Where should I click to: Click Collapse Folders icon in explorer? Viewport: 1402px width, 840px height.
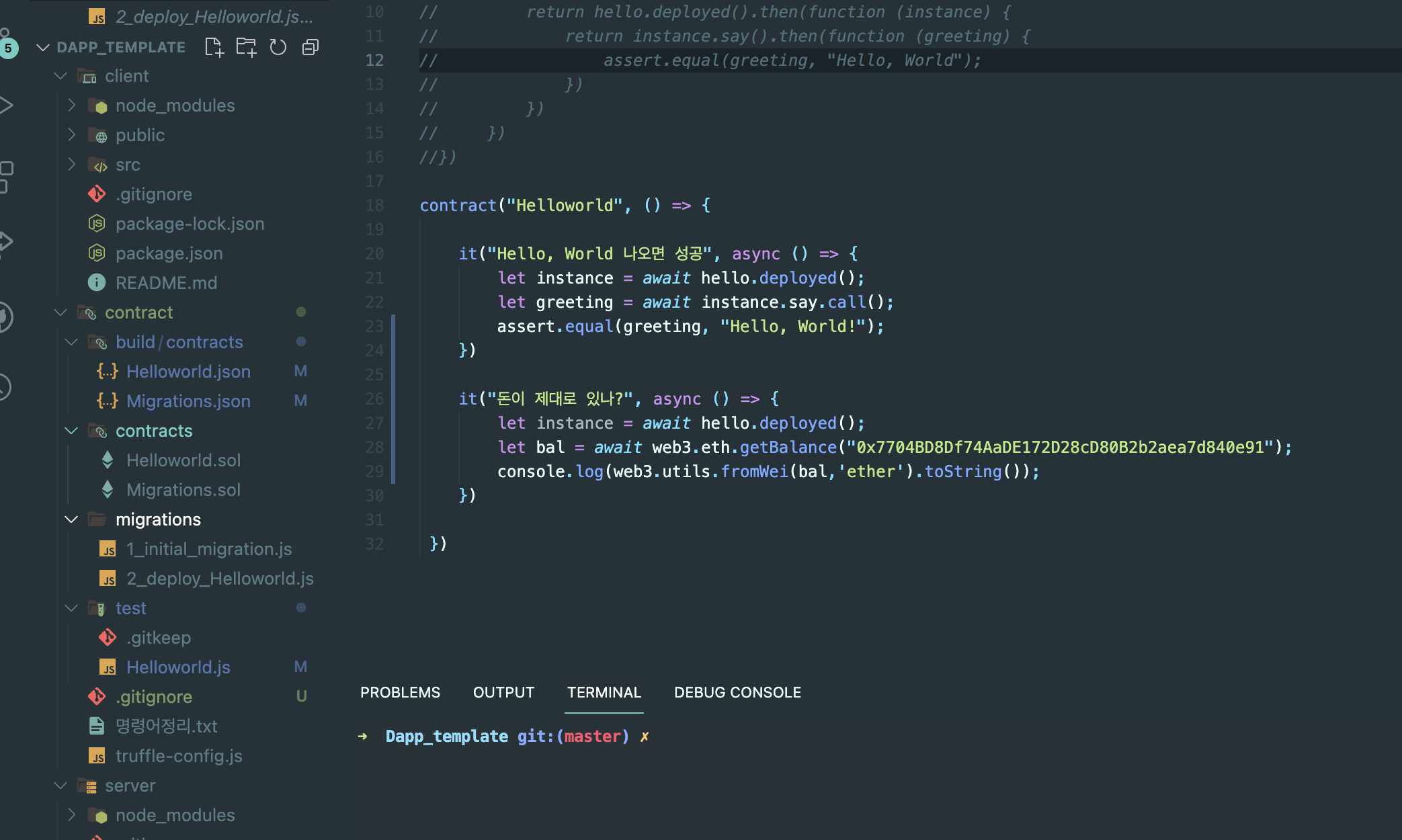click(x=310, y=47)
